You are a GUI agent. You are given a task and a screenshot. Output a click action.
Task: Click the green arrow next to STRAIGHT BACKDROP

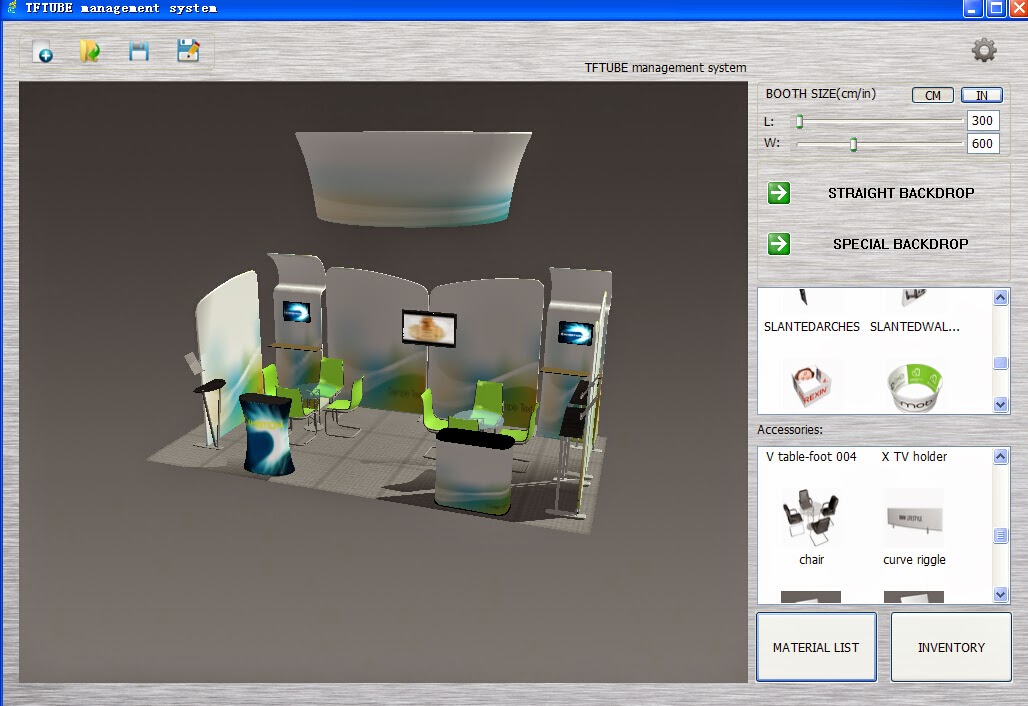click(x=779, y=192)
